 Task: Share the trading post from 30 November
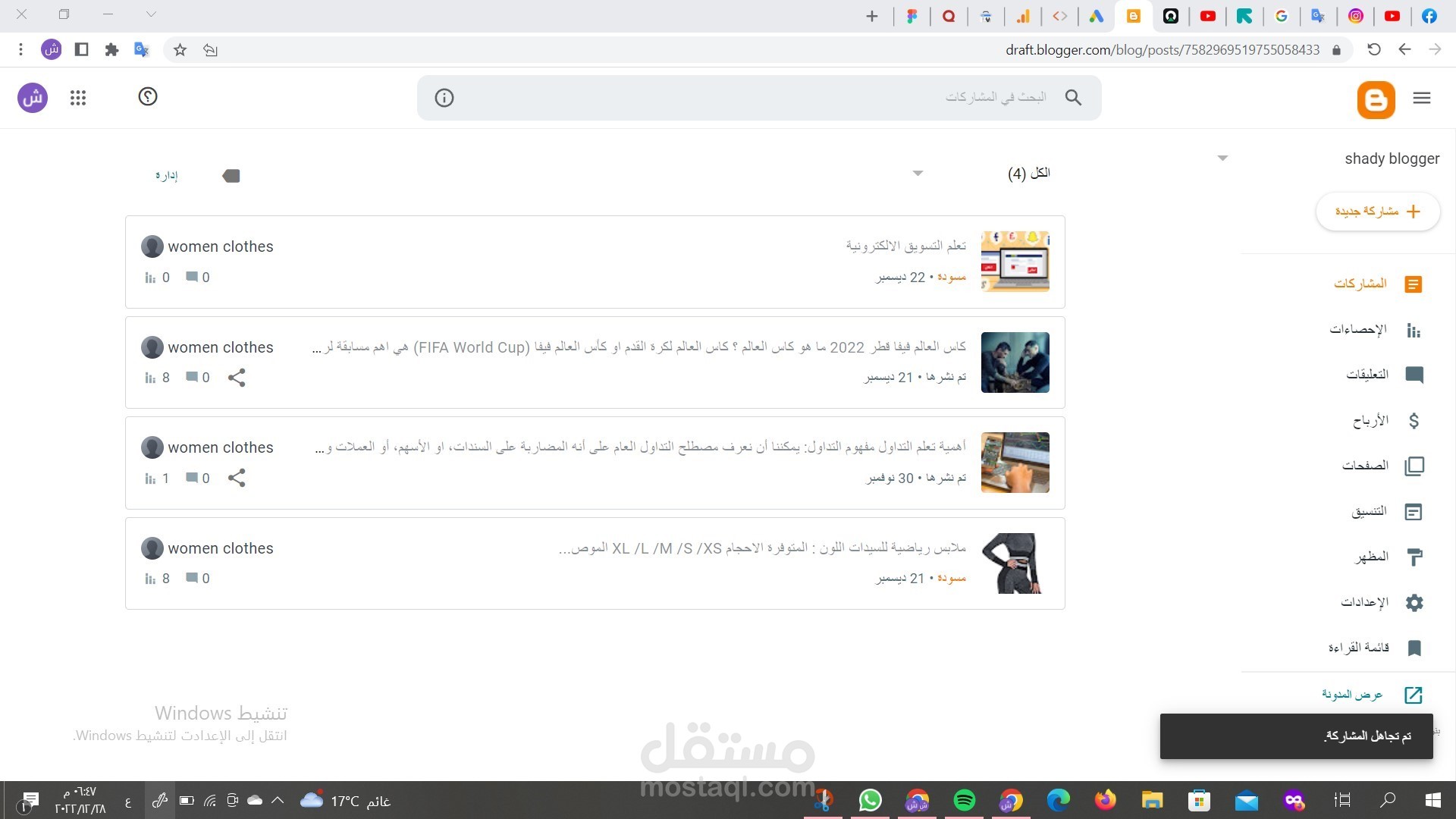coord(237,478)
